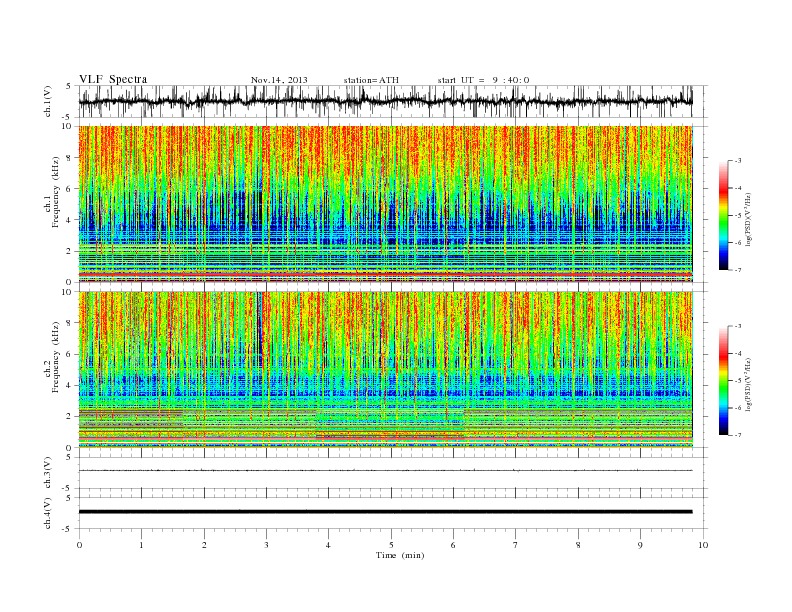Viewport: 792px width, 612px height.
Task: Click the time axis tick label '6'
Action: pos(453,545)
